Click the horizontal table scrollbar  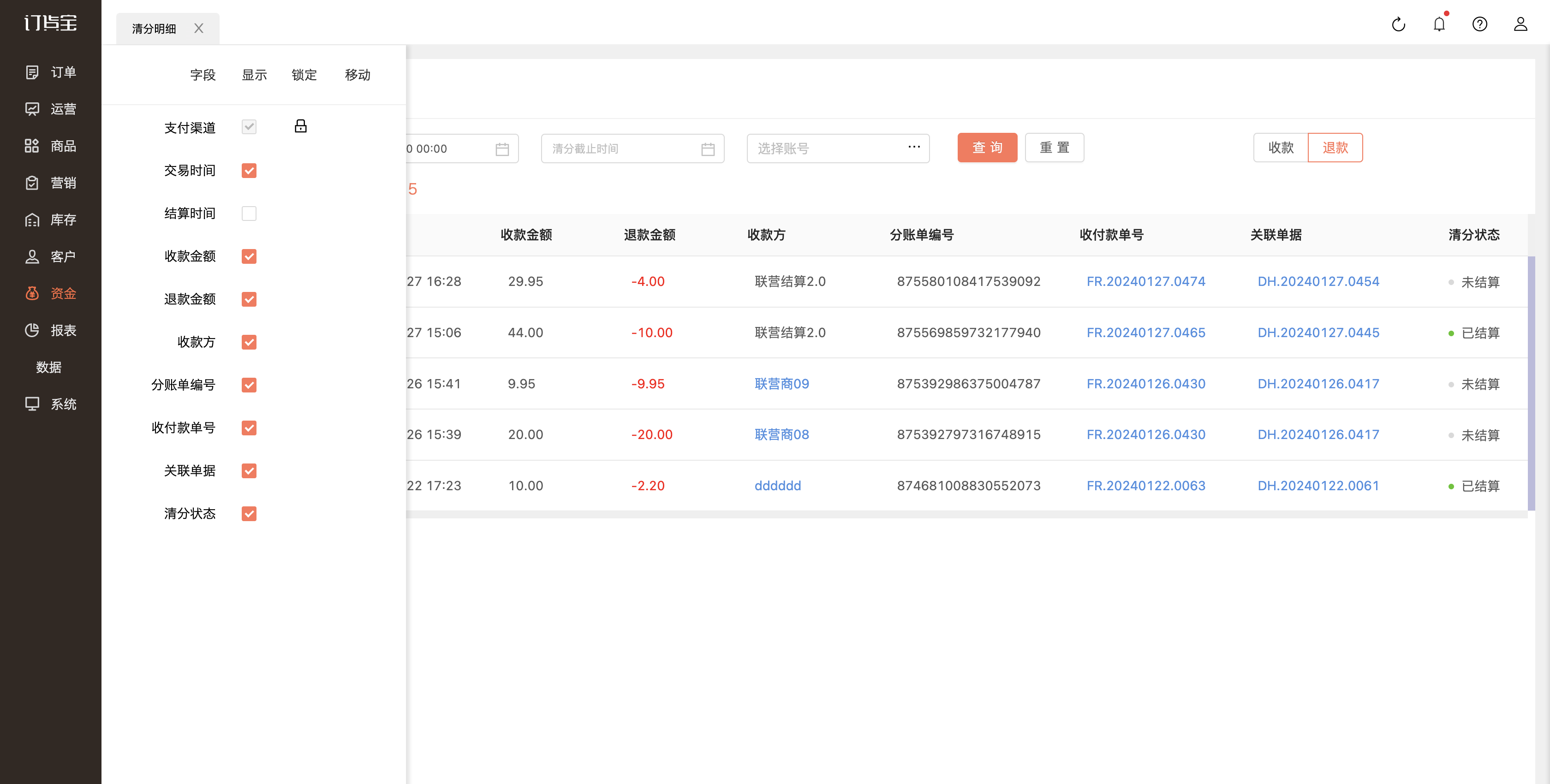pyautogui.click(x=966, y=515)
